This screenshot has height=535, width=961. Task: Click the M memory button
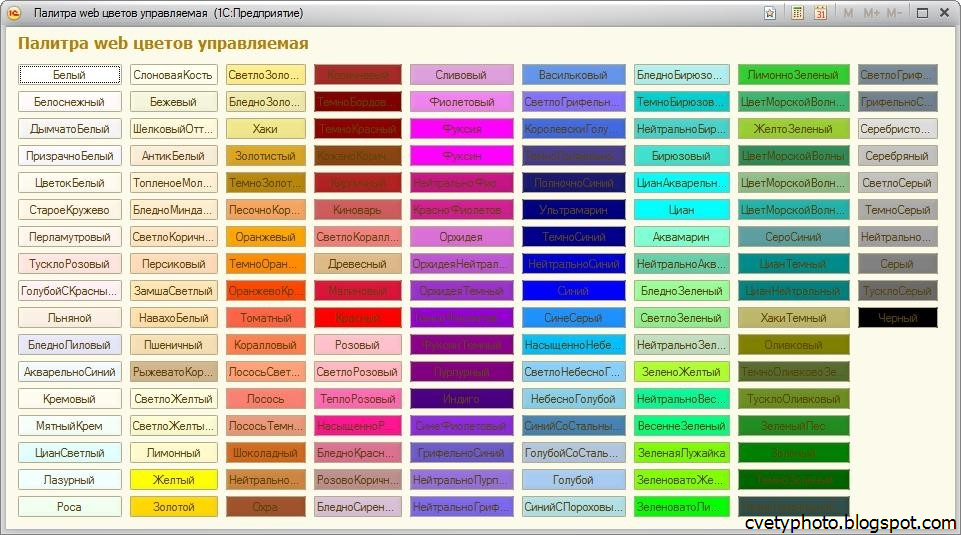(848, 13)
